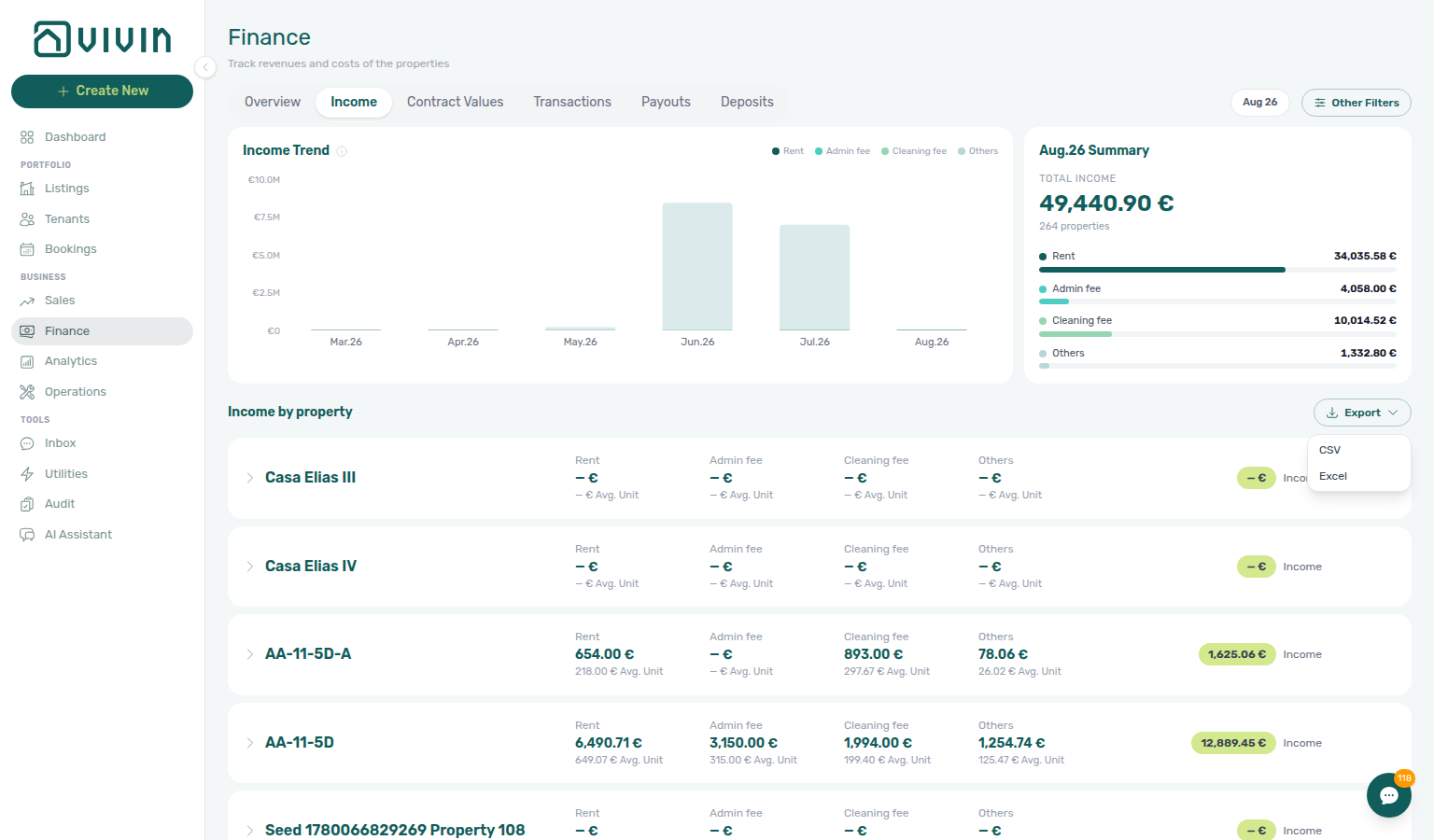Expand the AA-11-5D-A property row

point(250,654)
